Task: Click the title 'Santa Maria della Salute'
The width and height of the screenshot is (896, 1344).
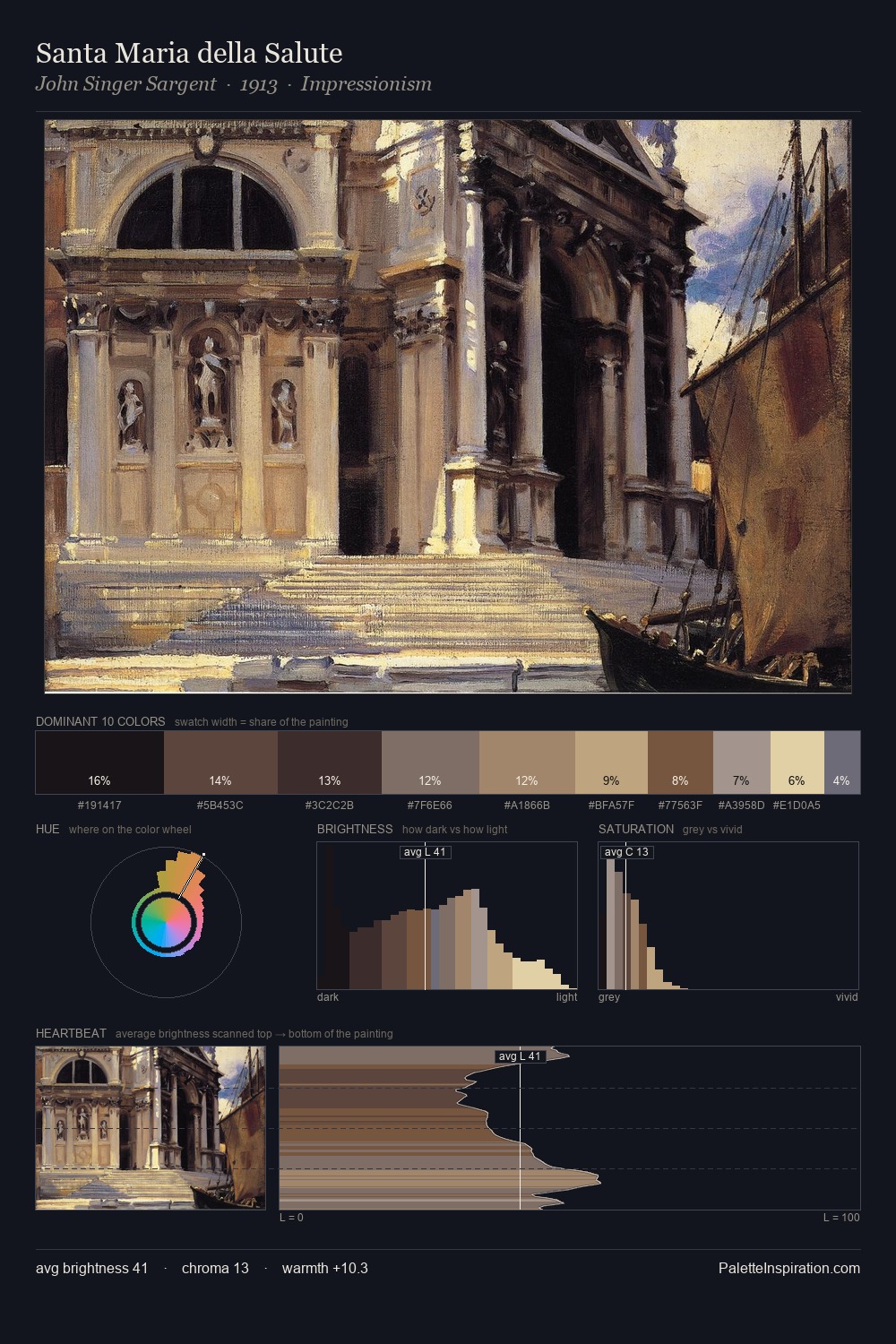Action: pyautogui.click(x=189, y=54)
